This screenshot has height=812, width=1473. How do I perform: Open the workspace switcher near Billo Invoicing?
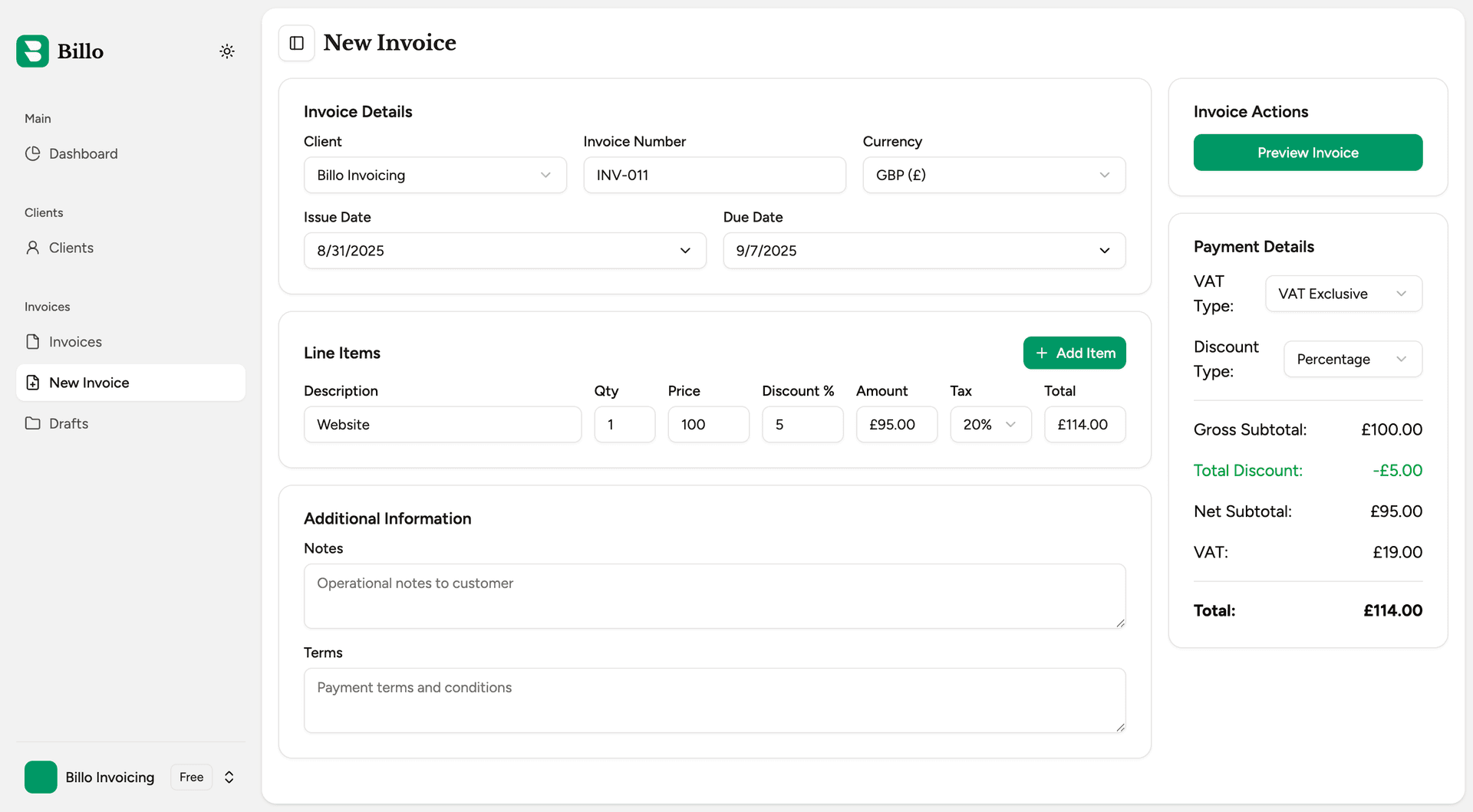[x=229, y=777]
